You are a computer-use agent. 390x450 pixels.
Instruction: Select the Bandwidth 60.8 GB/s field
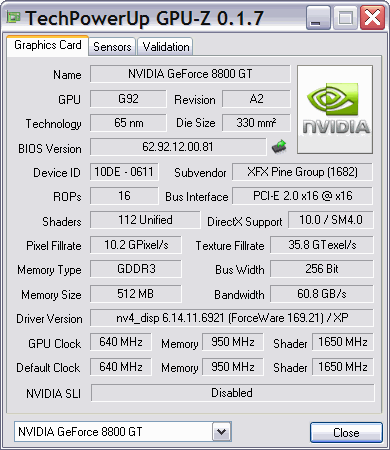pyautogui.click(x=322, y=294)
